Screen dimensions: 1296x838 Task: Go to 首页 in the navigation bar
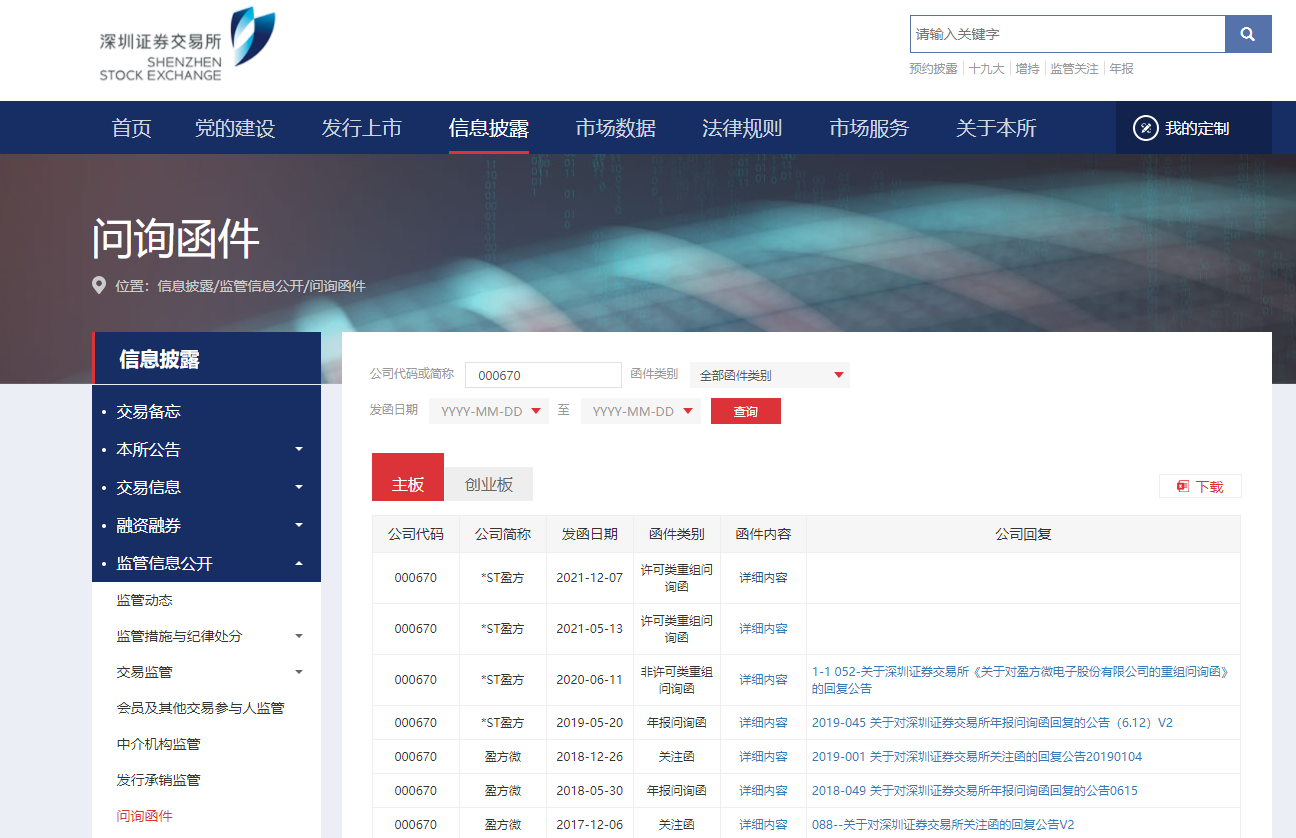[x=132, y=128]
